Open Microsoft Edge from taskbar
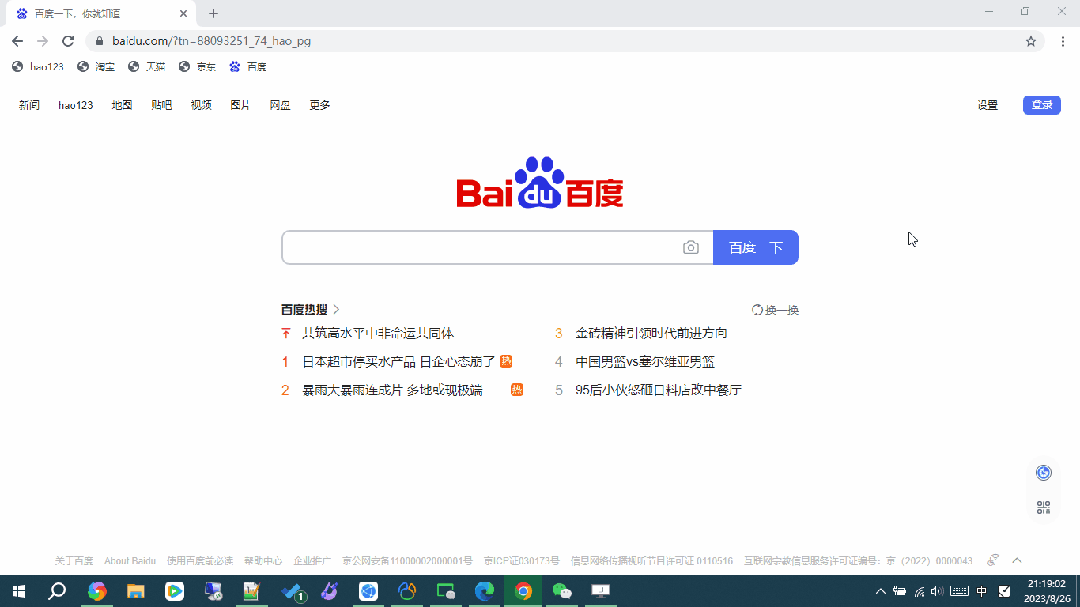1080x607 pixels. (484, 591)
